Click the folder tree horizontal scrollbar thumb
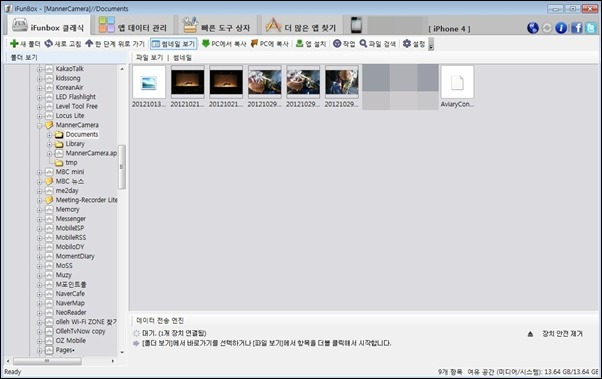Viewport: 602px width, 379px height. point(47,361)
